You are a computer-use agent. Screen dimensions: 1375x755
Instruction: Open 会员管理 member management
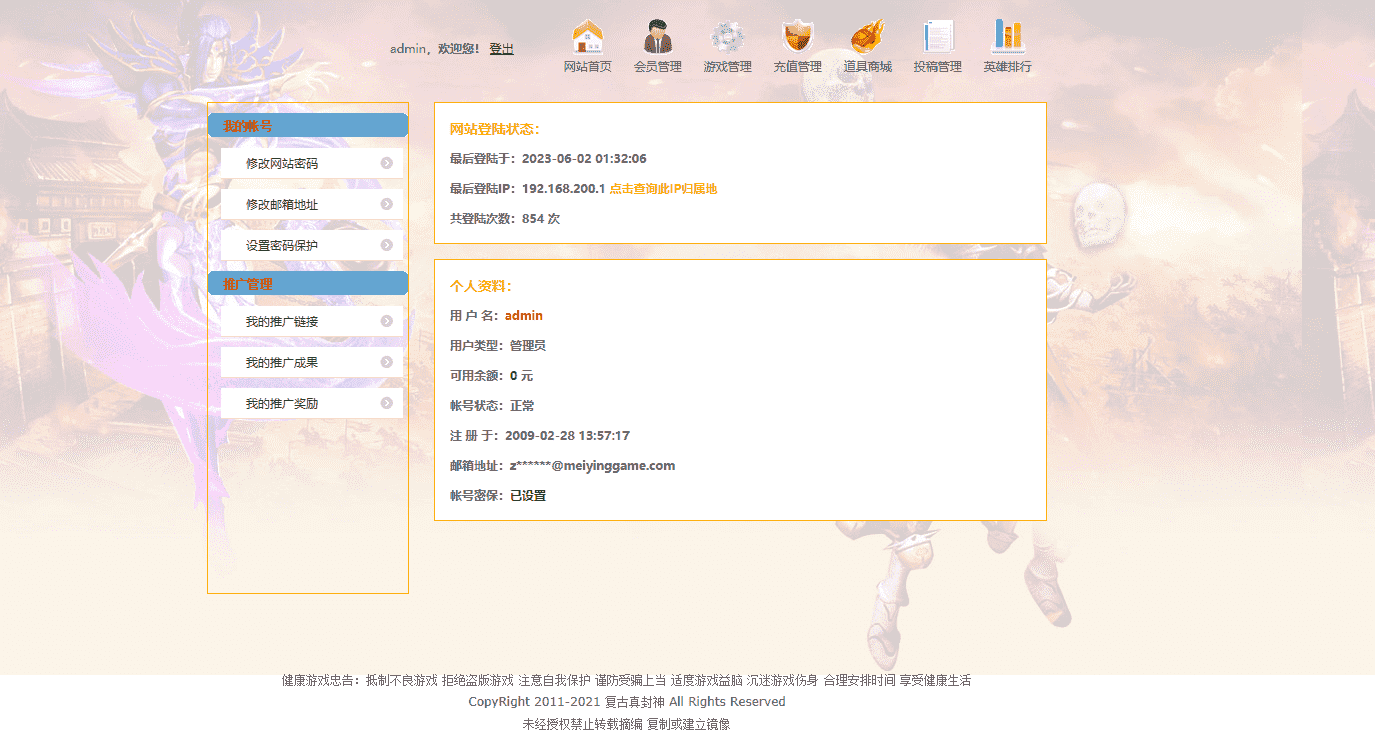[x=657, y=45]
